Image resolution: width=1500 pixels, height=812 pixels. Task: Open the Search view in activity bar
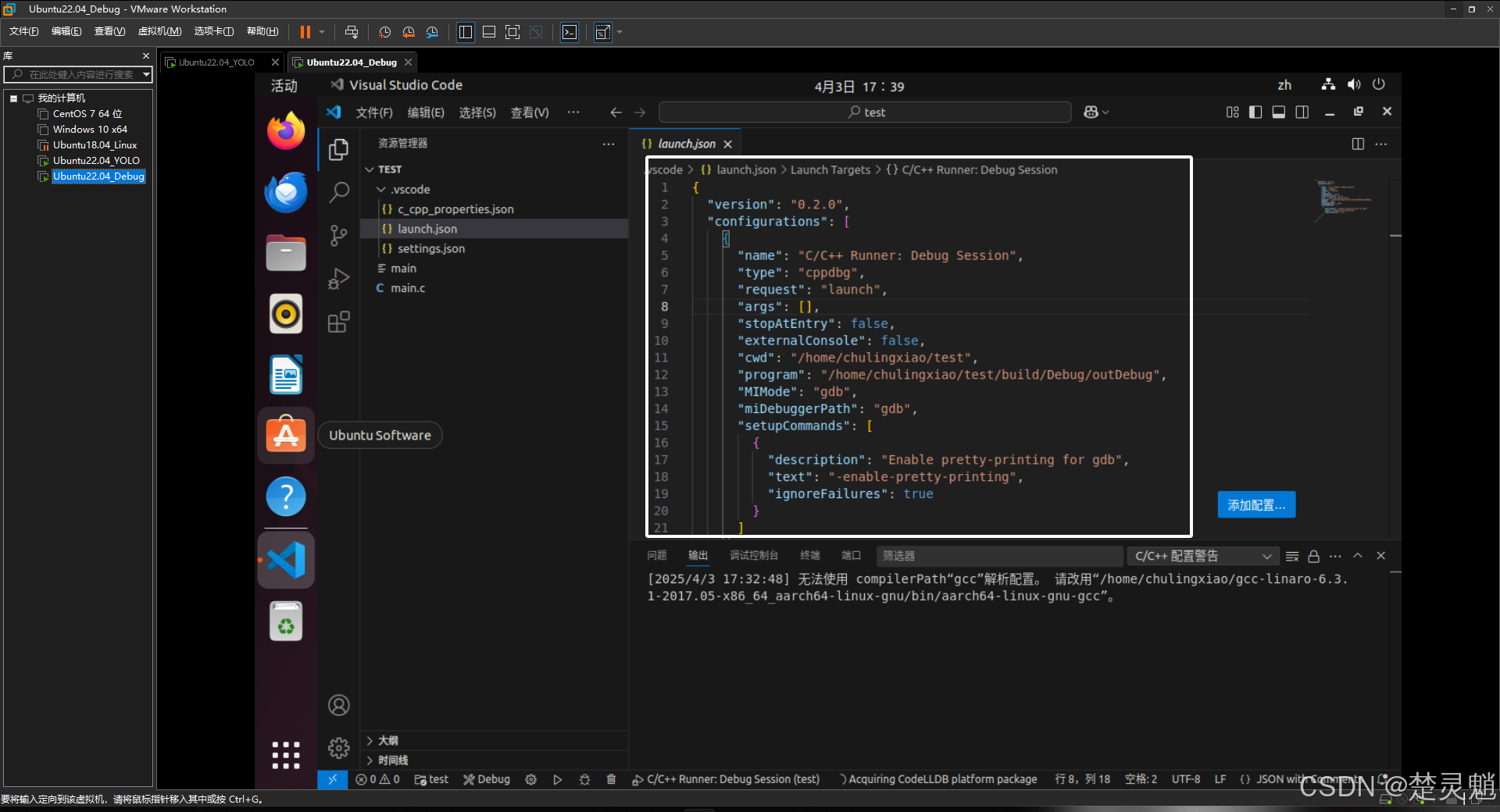pos(338,192)
